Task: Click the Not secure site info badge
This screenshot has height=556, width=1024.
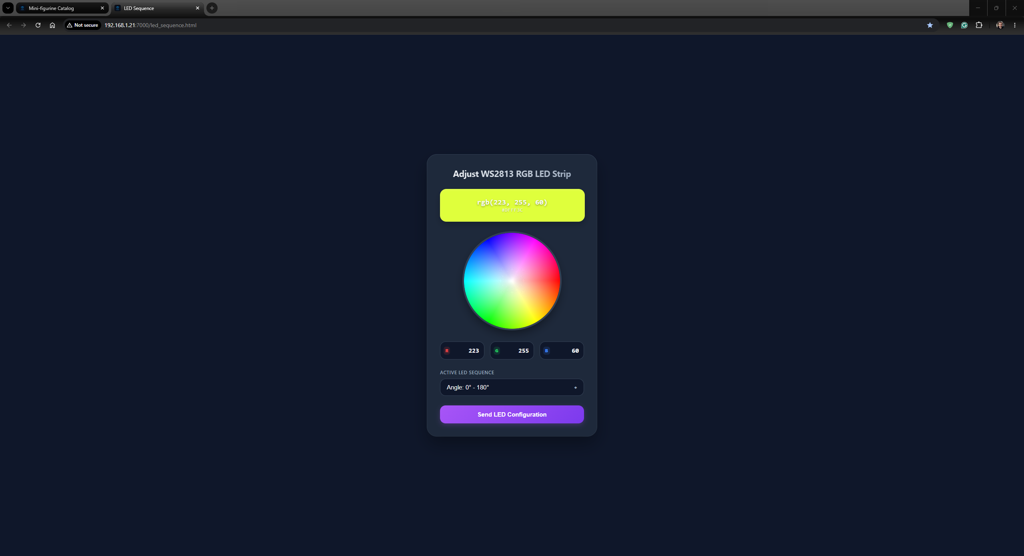Action: pyautogui.click(x=82, y=25)
